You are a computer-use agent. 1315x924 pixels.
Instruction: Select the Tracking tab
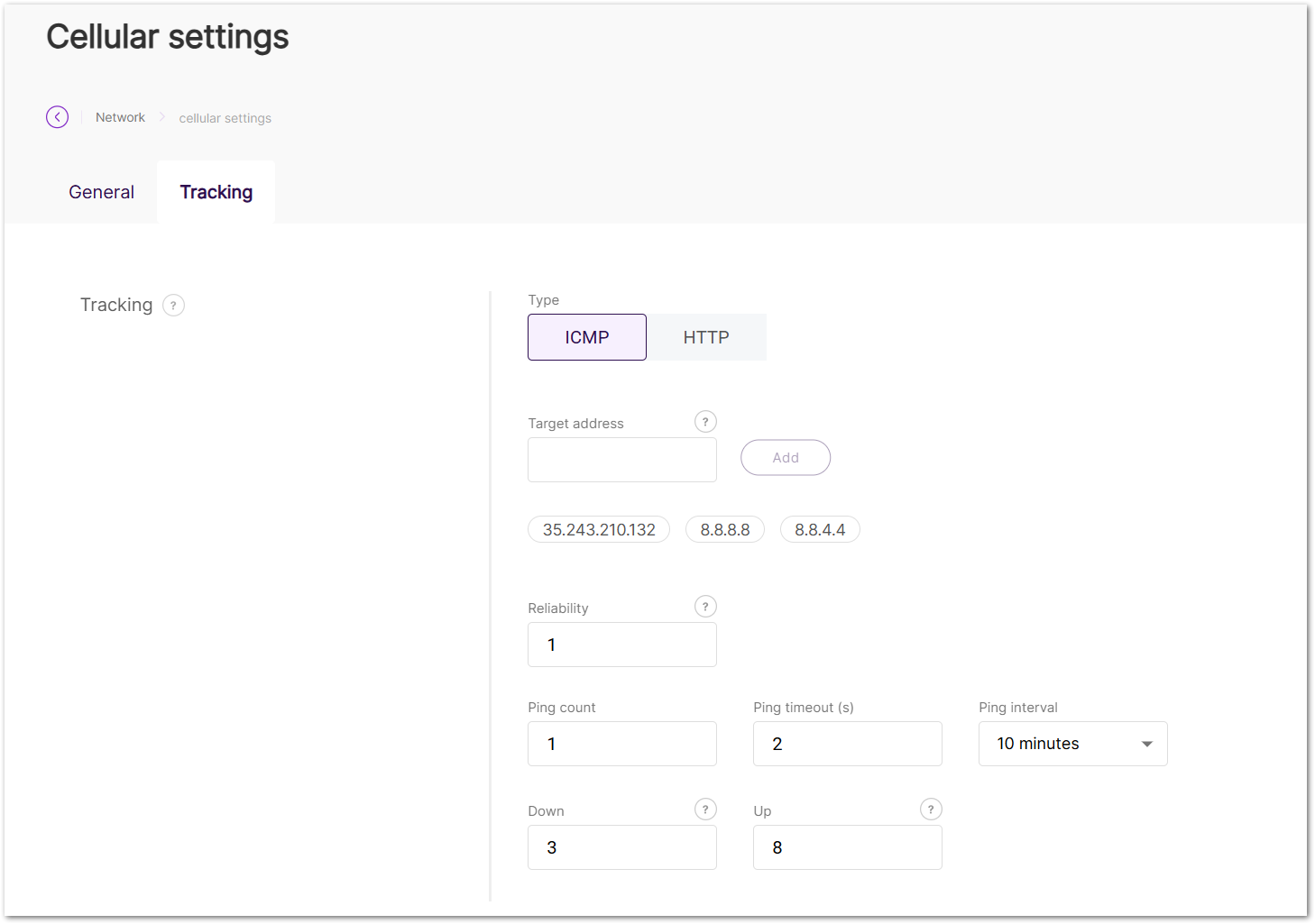coord(216,191)
